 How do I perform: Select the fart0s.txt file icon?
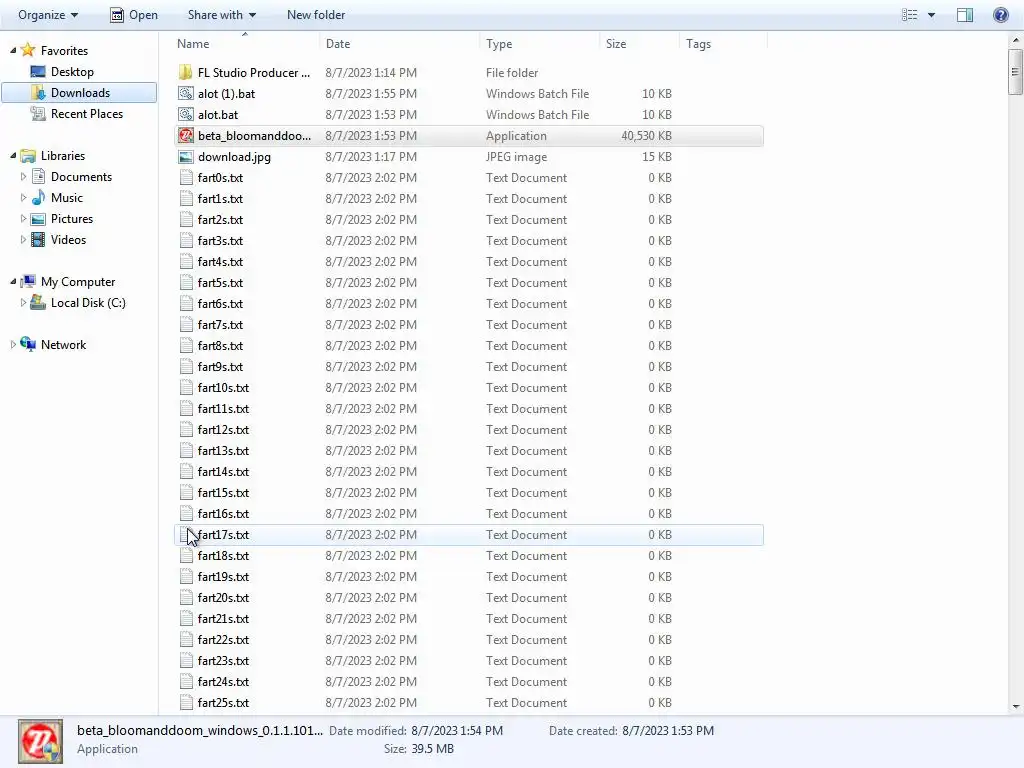pos(185,178)
